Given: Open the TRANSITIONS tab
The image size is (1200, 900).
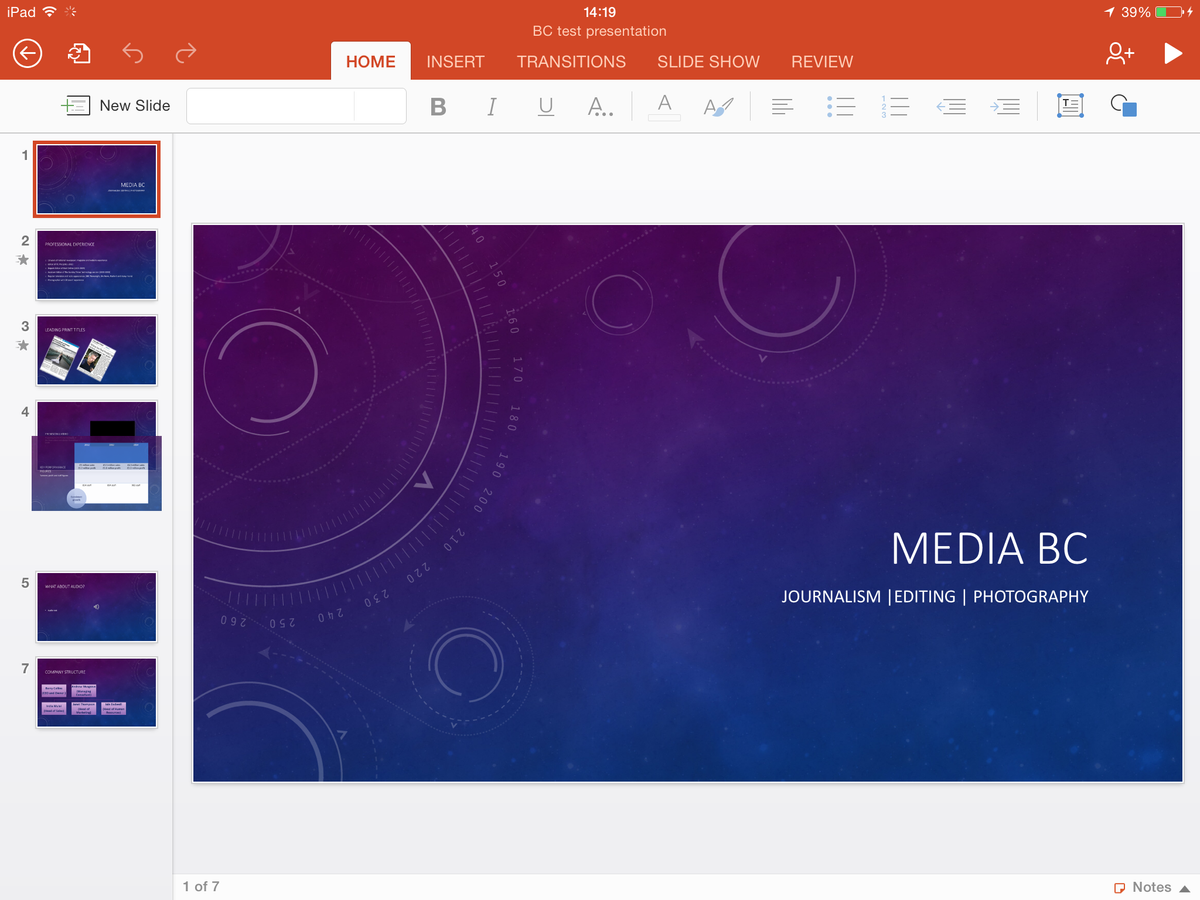Looking at the screenshot, I should point(571,61).
